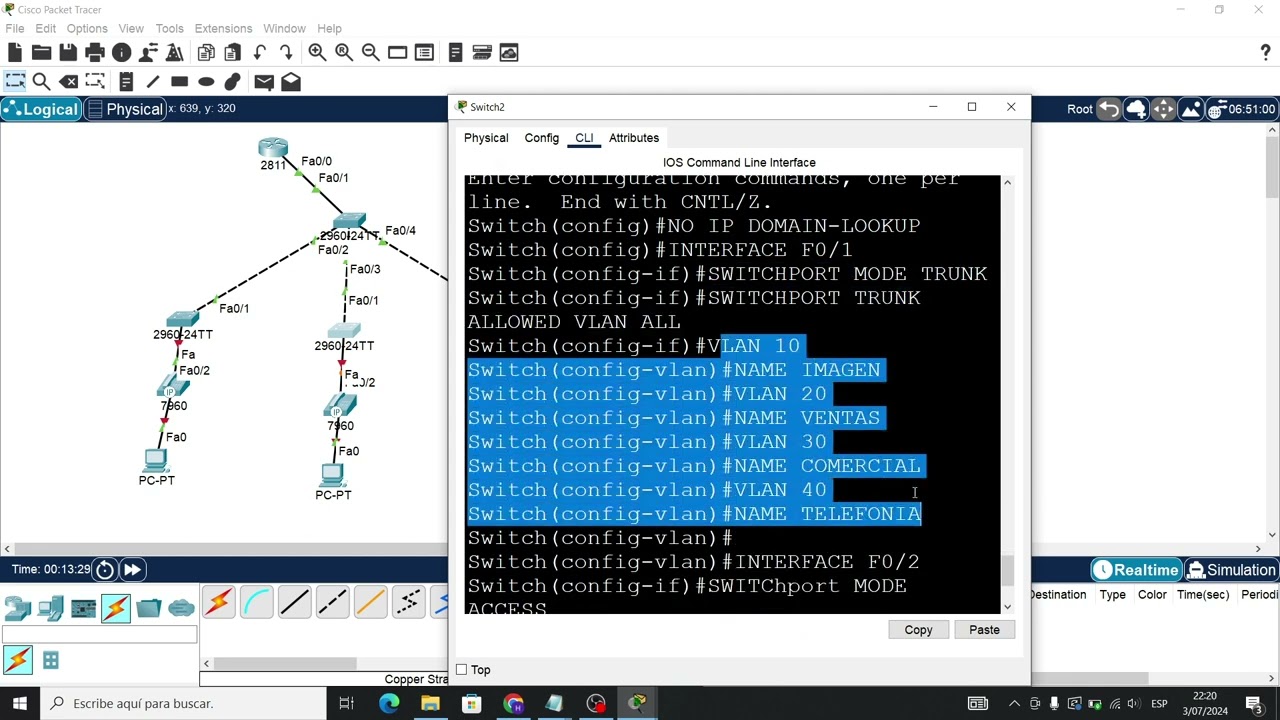Screen dimensions: 1280x720
Task: Switch to Realtime mode
Action: (1136, 570)
